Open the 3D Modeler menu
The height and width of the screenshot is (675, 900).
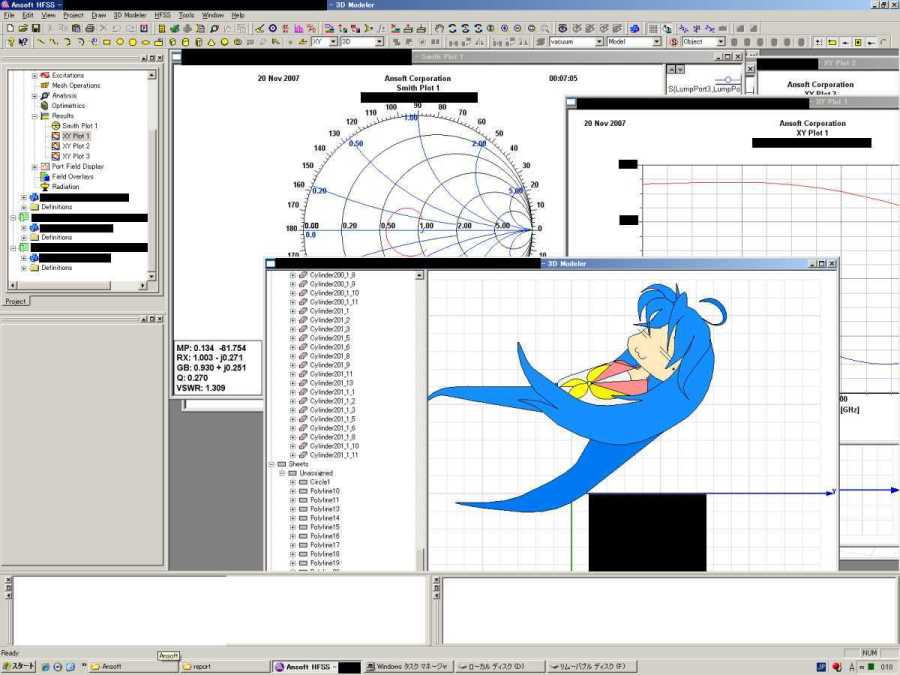(x=130, y=15)
